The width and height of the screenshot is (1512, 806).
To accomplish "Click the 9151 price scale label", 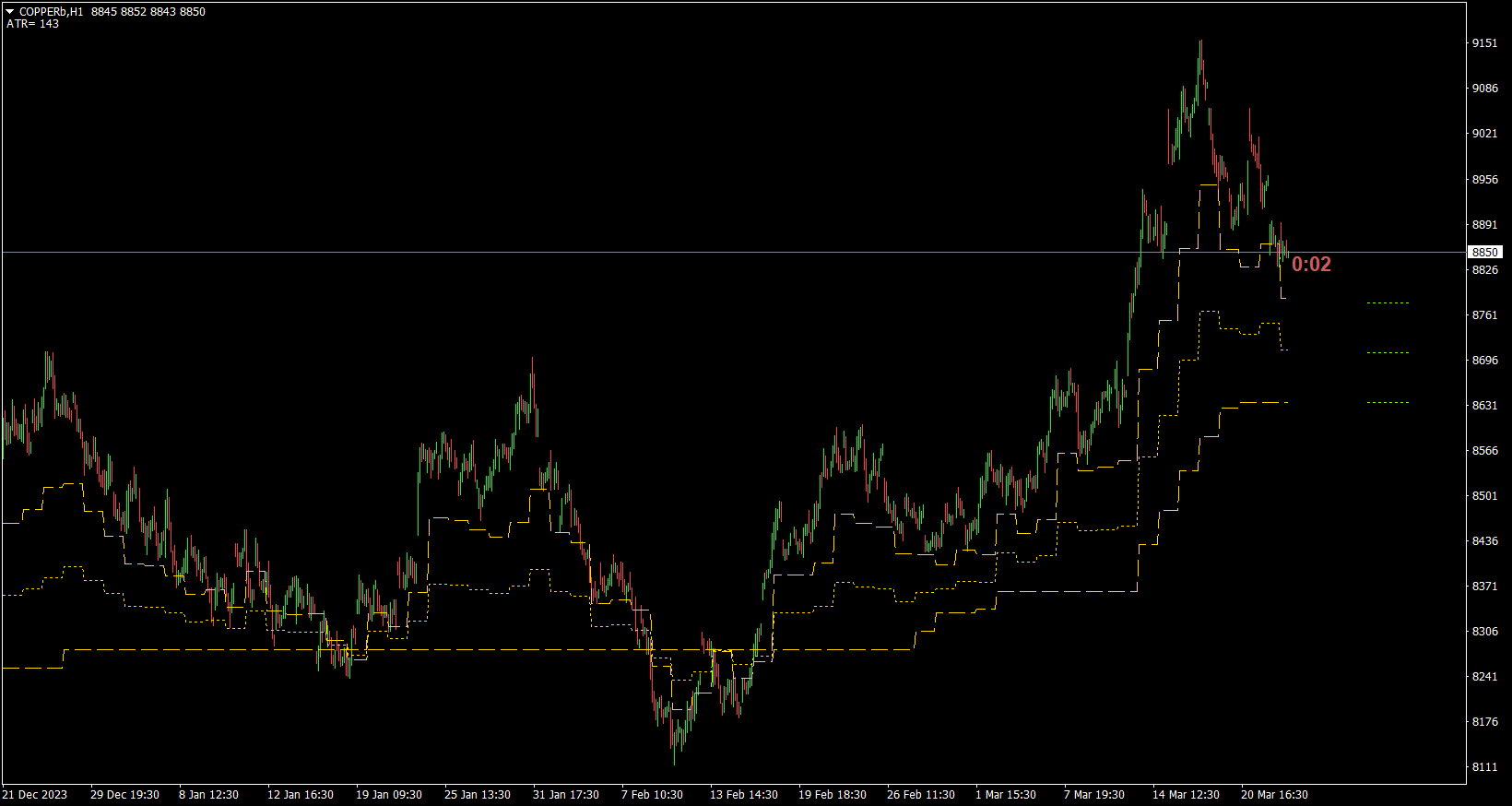I will pos(1484,43).
